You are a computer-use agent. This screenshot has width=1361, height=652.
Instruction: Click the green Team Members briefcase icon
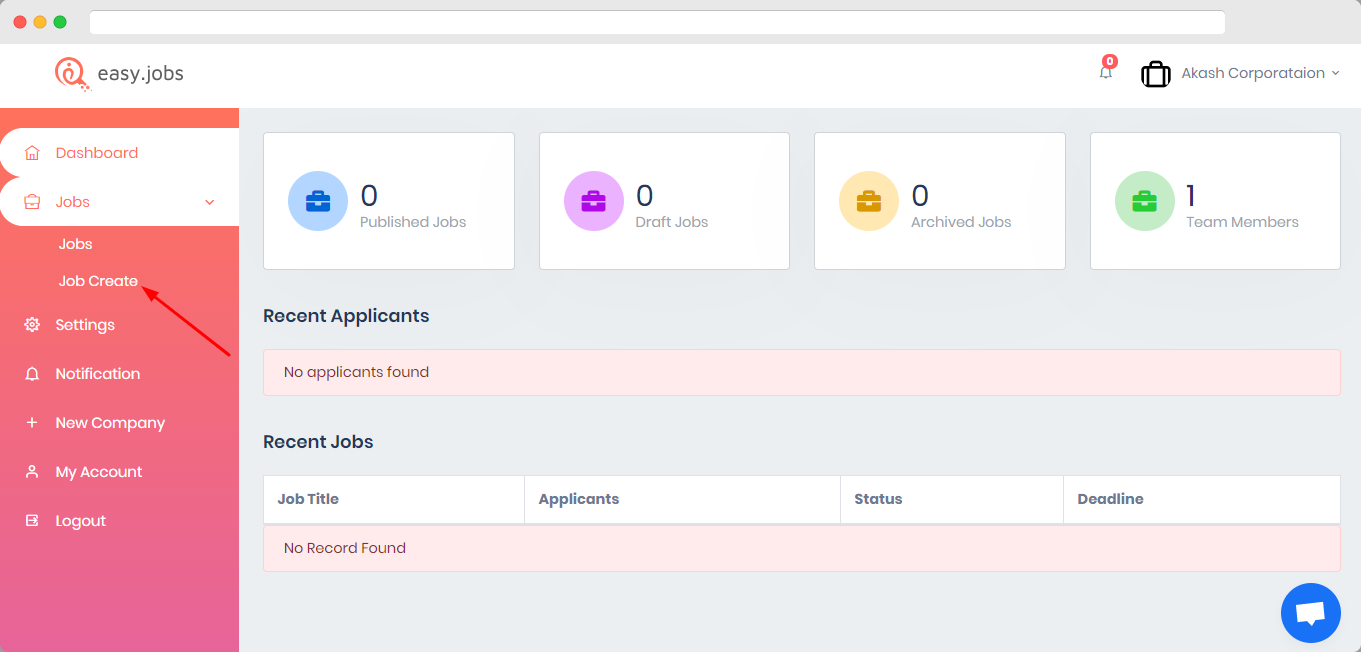coord(1145,201)
